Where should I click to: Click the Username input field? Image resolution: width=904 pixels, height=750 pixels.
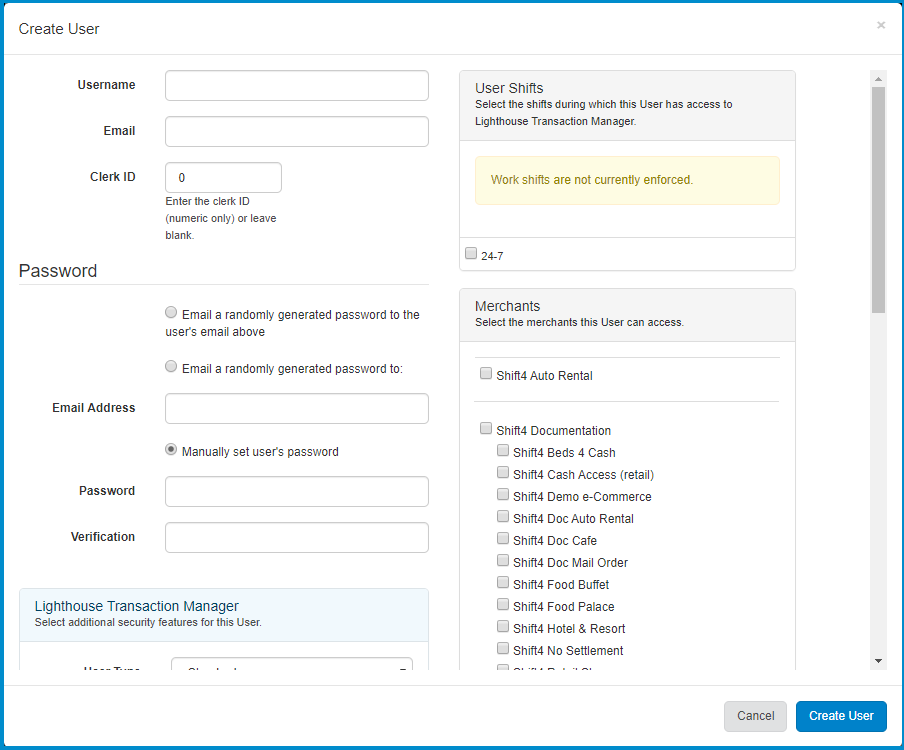[x=296, y=86]
